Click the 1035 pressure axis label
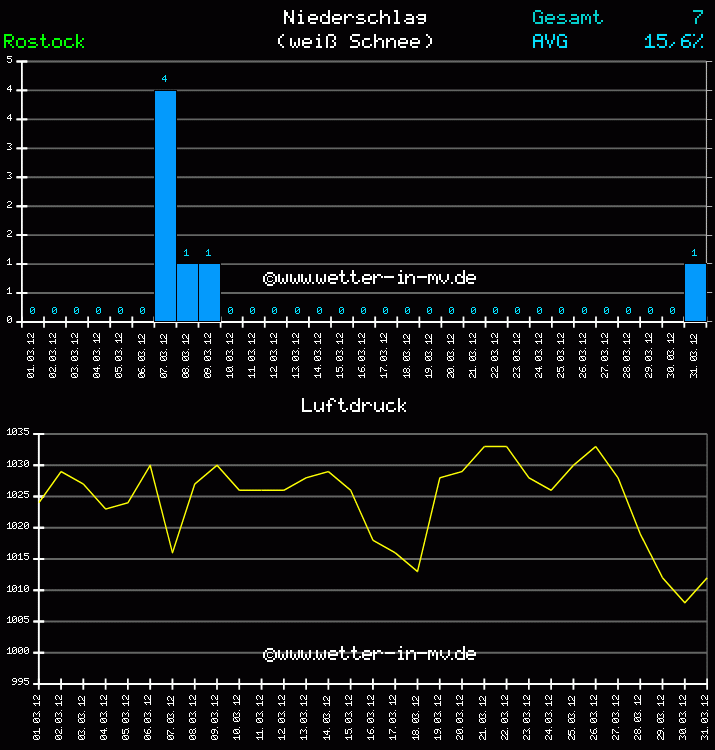 (x=20, y=434)
